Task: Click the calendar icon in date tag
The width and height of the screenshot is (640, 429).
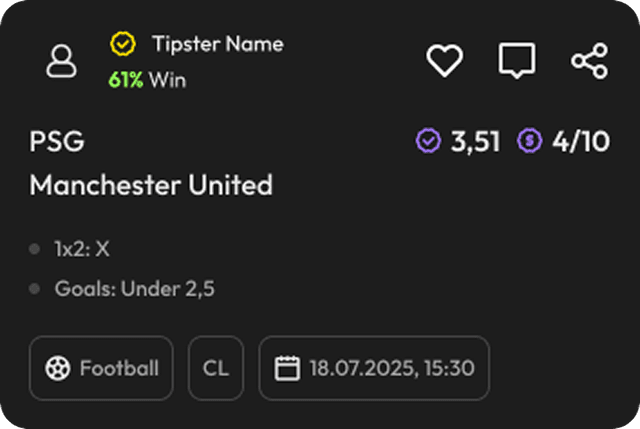Action: point(287,368)
